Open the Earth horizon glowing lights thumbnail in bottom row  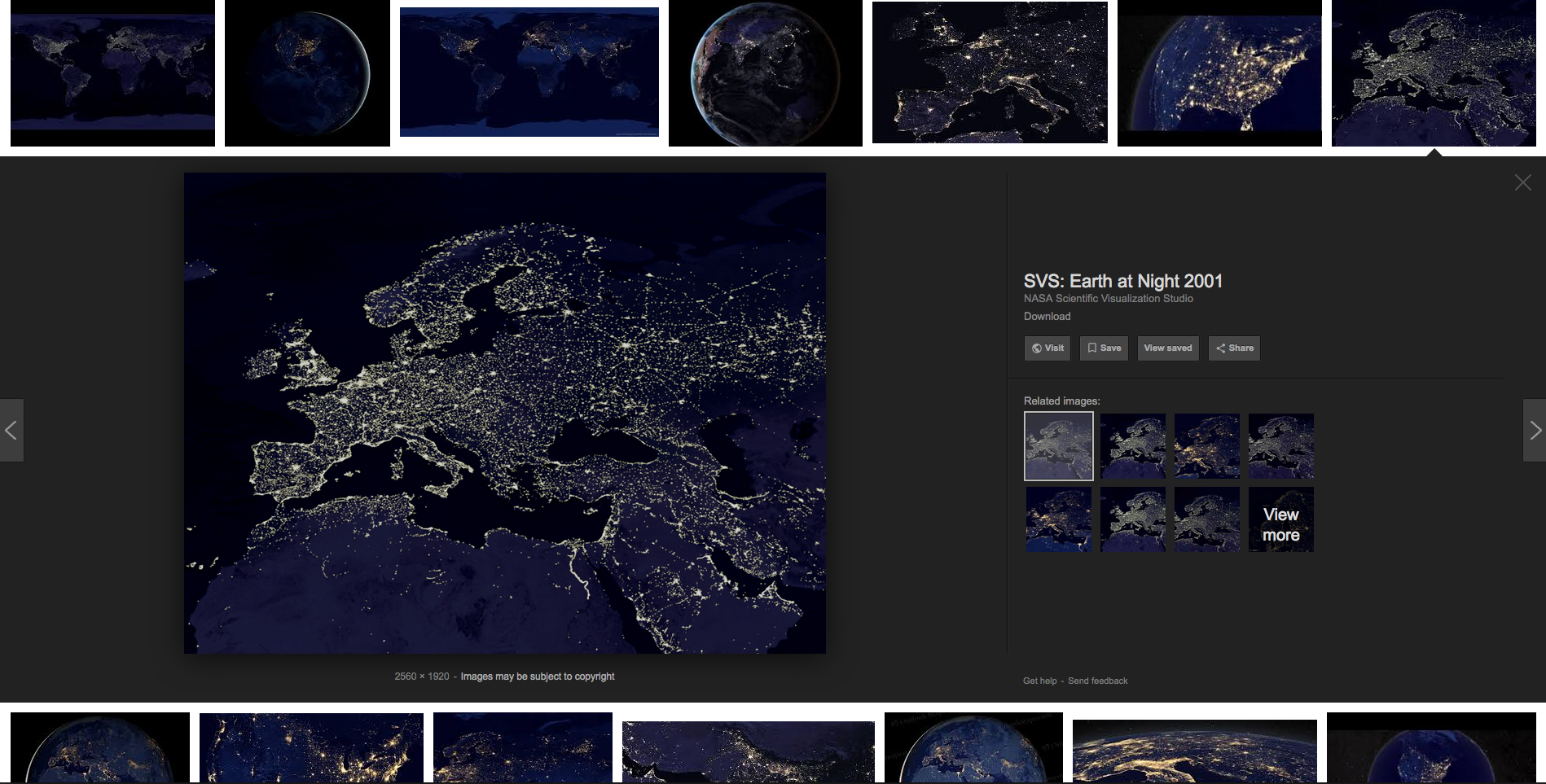coord(1195,751)
